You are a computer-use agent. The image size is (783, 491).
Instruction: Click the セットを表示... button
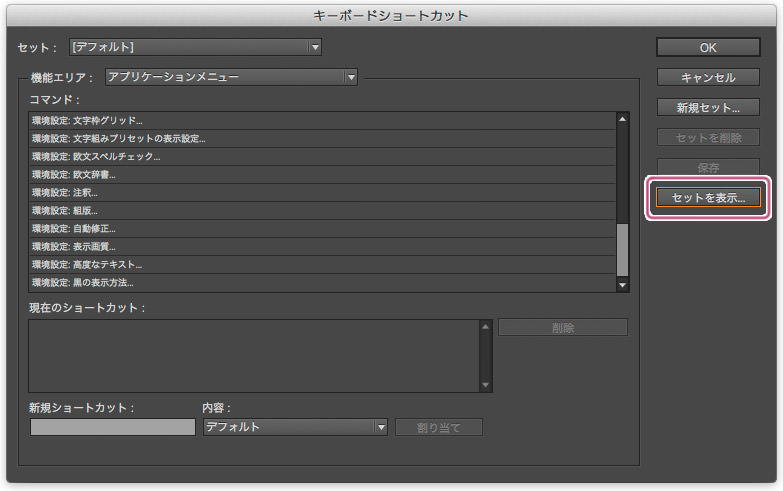point(708,197)
